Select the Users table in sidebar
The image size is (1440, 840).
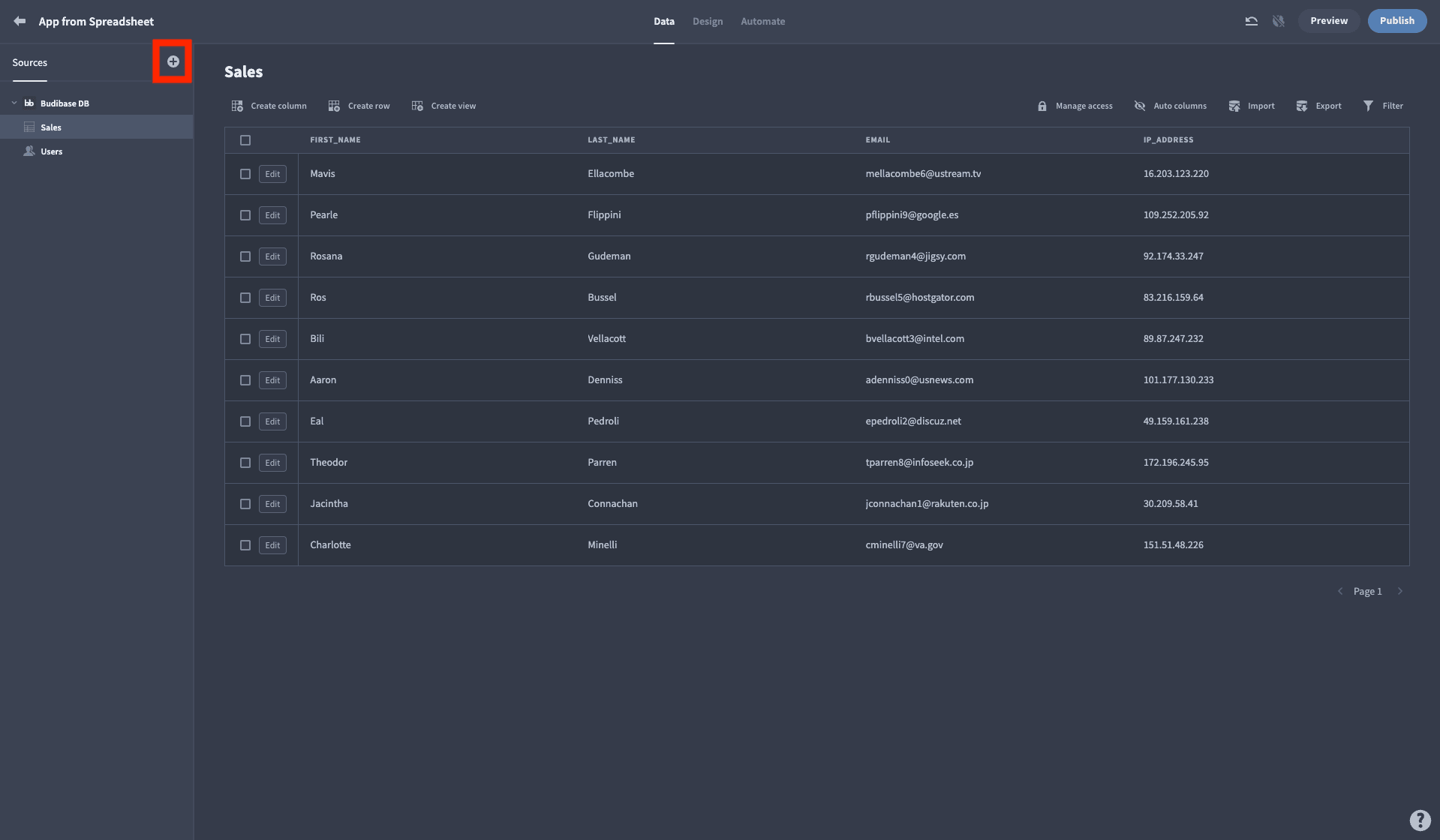point(96,151)
